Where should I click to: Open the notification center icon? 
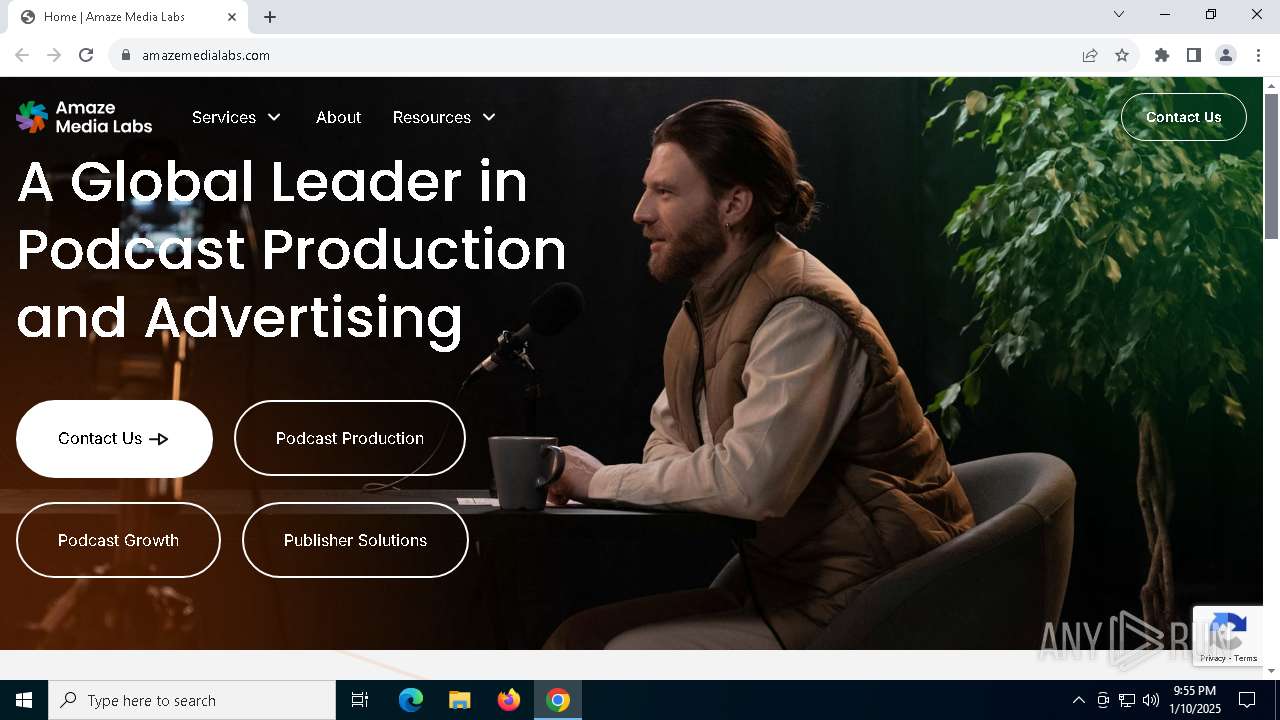coord(1247,700)
